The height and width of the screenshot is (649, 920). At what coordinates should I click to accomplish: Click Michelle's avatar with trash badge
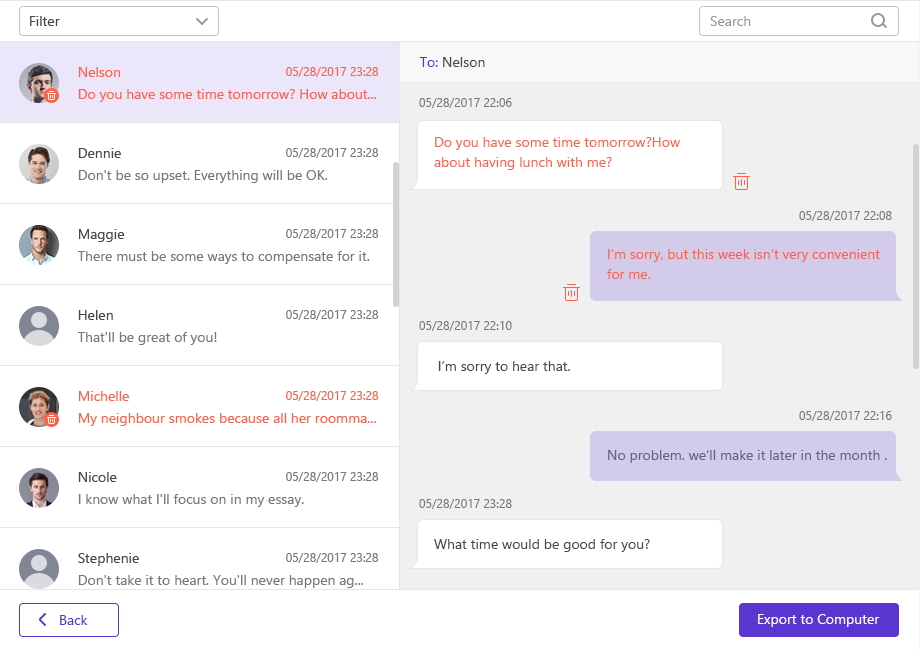pyautogui.click(x=39, y=407)
